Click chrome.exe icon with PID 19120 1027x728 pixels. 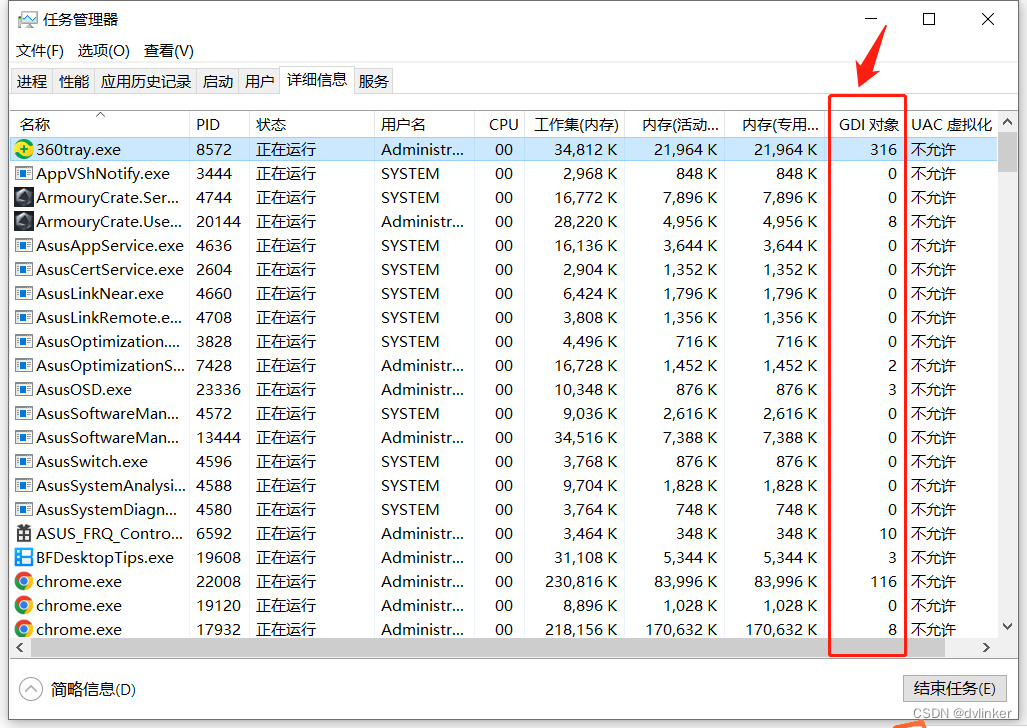click(24, 605)
